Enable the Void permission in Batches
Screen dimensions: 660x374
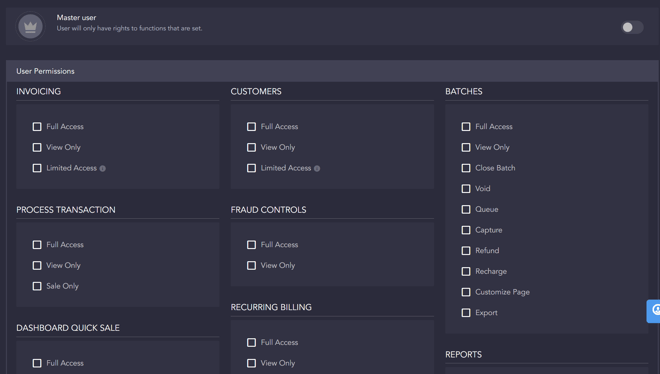pyautogui.click(x=466, y=188)
